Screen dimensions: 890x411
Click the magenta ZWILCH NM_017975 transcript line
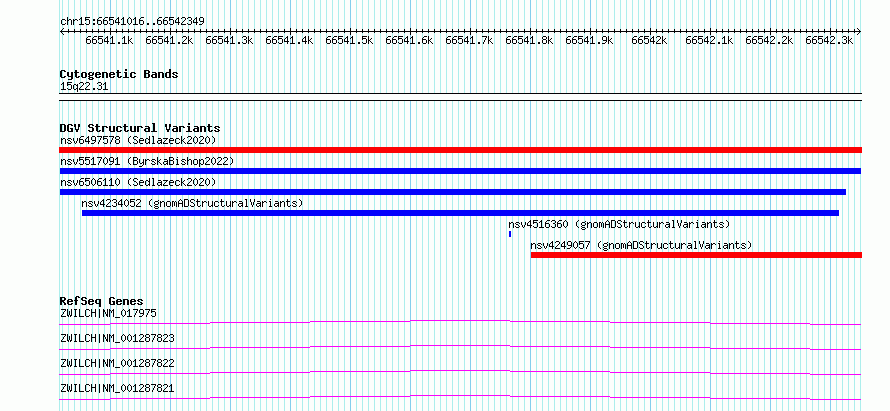pos(460,322)
